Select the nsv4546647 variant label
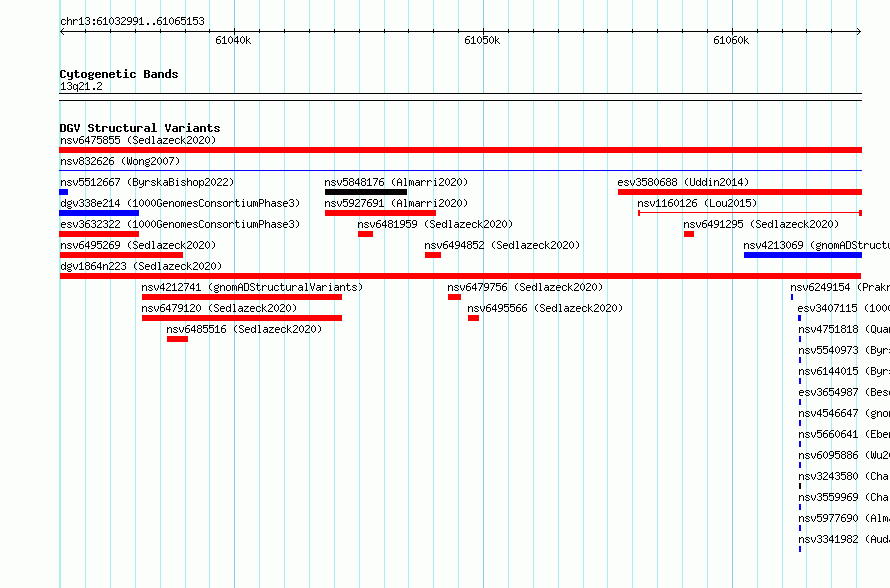This screenshot has height=588, width=890. pyautogui.click(x=844, y=413)
